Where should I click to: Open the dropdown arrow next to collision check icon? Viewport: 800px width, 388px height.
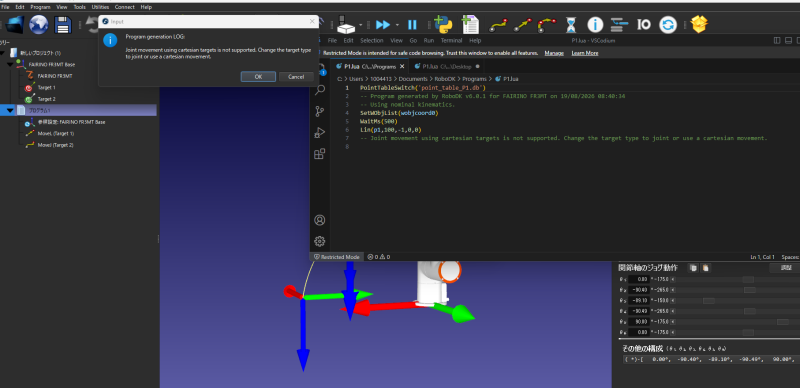coord(361,25)
